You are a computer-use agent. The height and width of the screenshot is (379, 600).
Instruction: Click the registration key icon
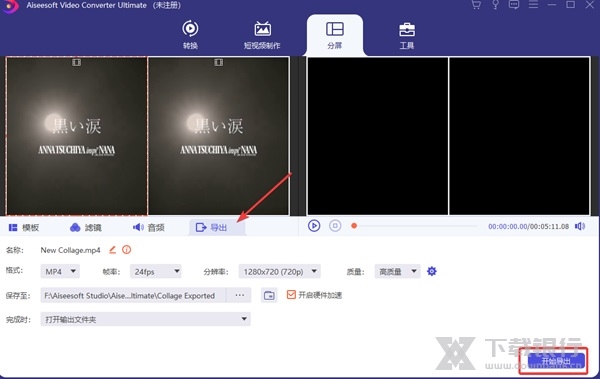pyautogui.click(x=495, y=5)
